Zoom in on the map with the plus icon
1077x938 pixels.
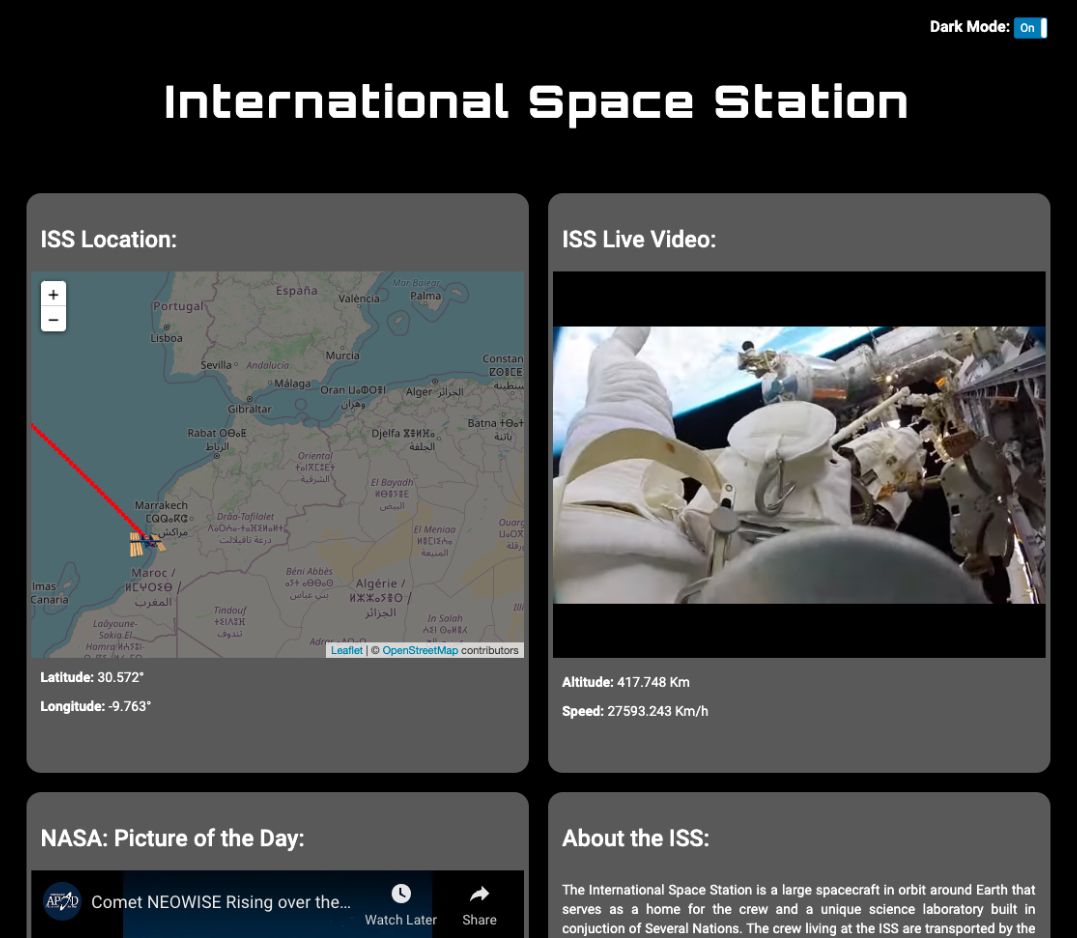[x=53, y=294]
